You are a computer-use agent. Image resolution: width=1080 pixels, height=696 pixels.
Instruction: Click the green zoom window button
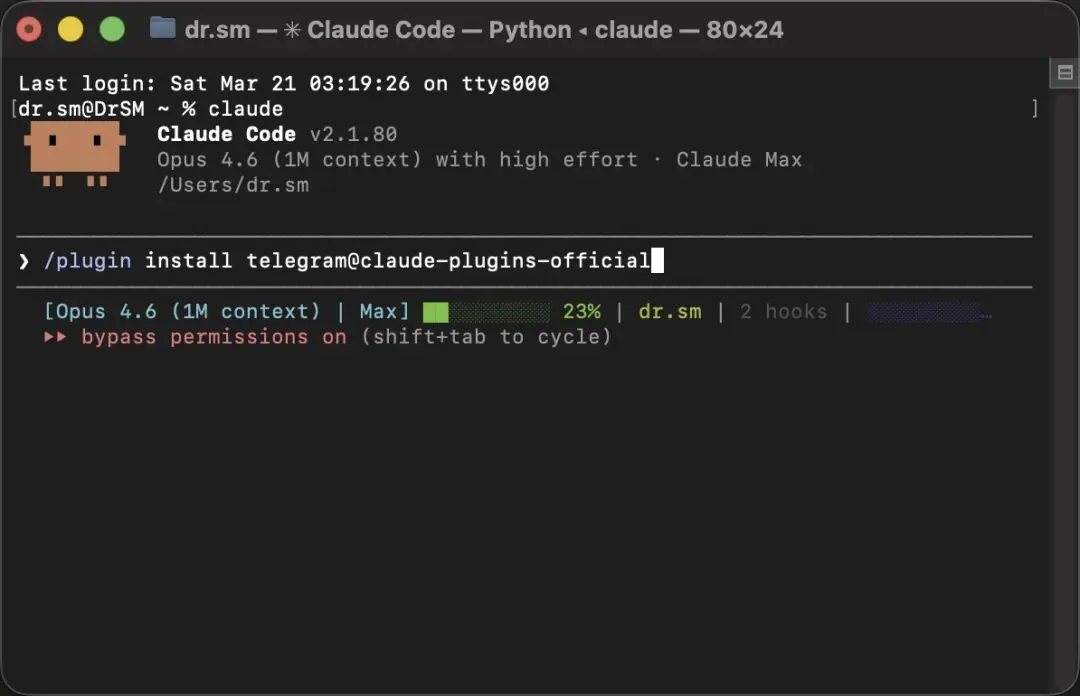tap(112, 29)
